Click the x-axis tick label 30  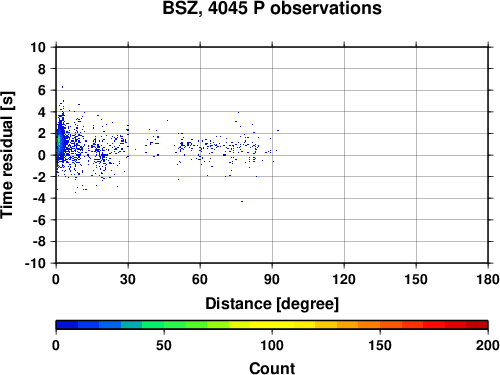pyautogui.click(x=128, y=279)
